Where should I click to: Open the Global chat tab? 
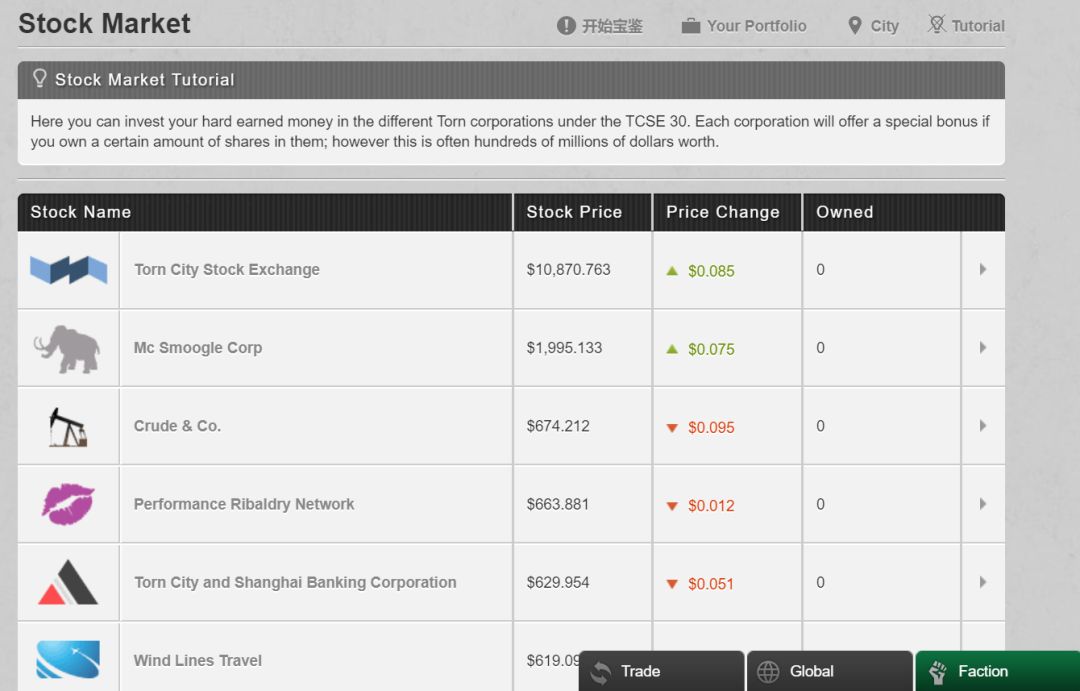(829, 671)
